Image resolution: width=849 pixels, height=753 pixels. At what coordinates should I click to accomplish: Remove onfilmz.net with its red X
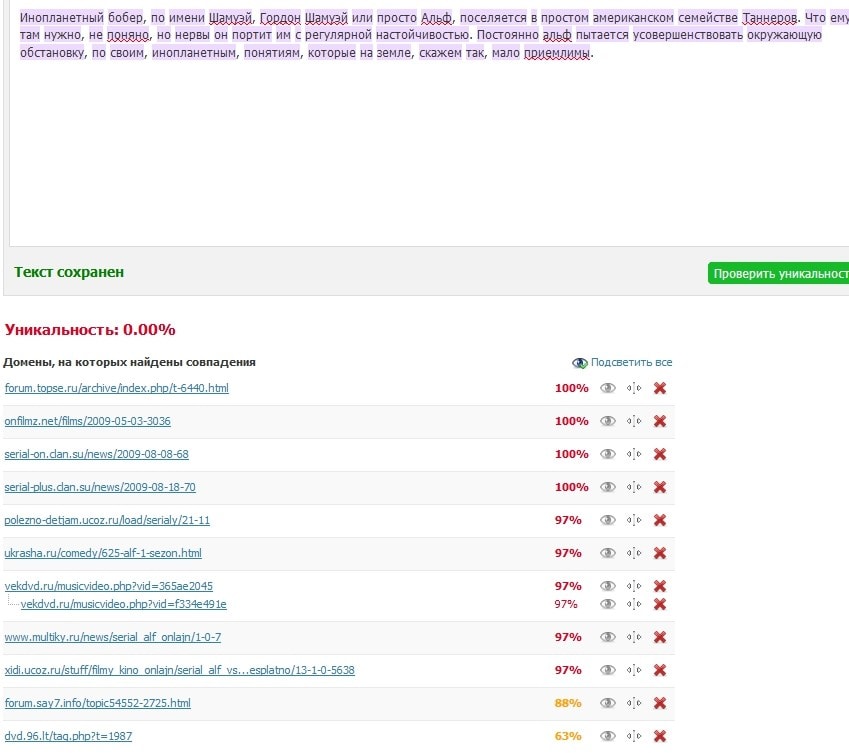(659, 421)
